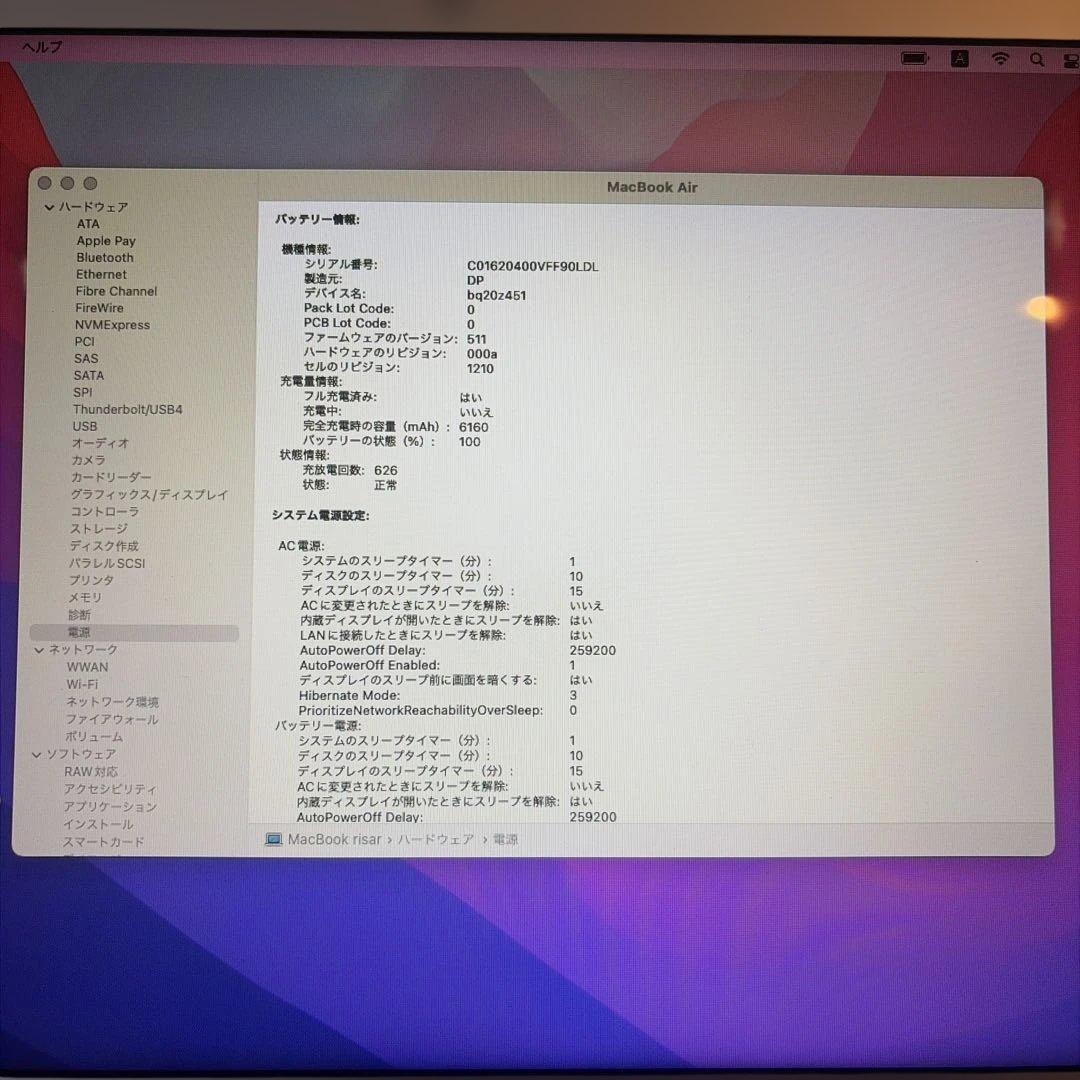Viewport: 1080px width, 1080px height.
Task: Open the ヘルプ menu
Action: (41, 47)
